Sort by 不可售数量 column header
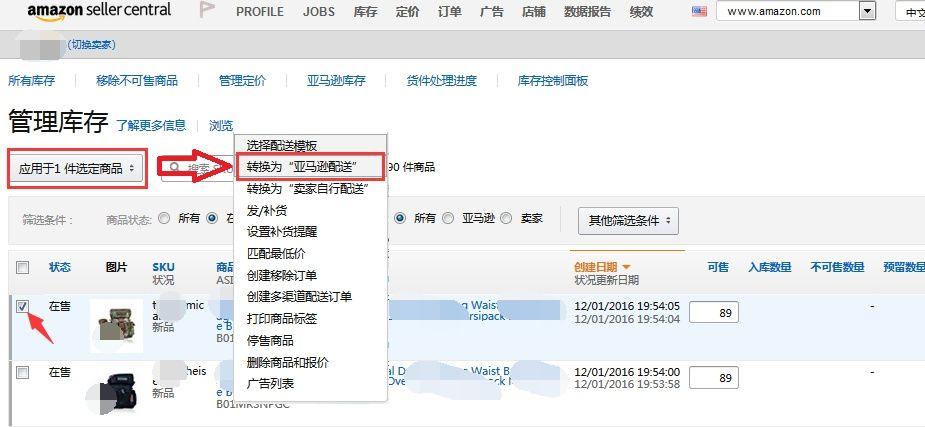This screenshot has height=427, width=925. tap(837, 267)
